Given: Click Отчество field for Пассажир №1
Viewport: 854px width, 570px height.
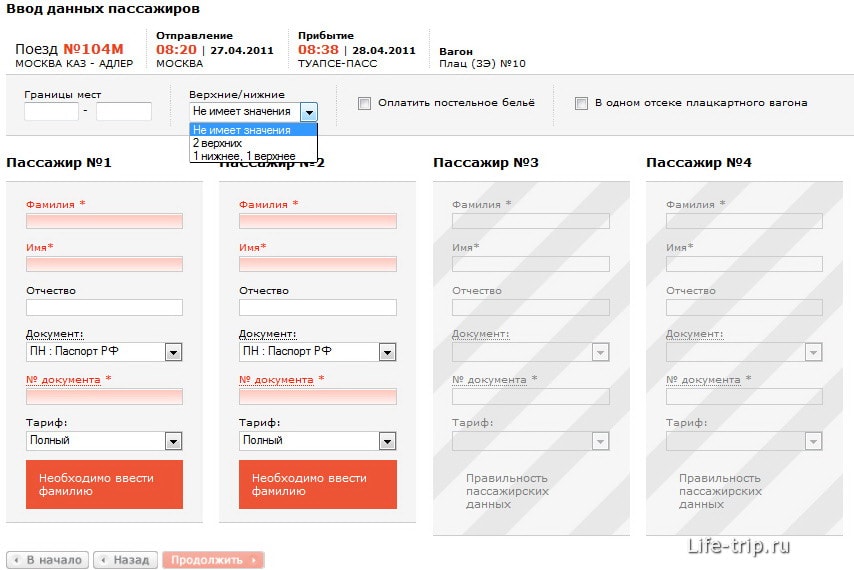Looking at the screenshot, I should point(104,308).
